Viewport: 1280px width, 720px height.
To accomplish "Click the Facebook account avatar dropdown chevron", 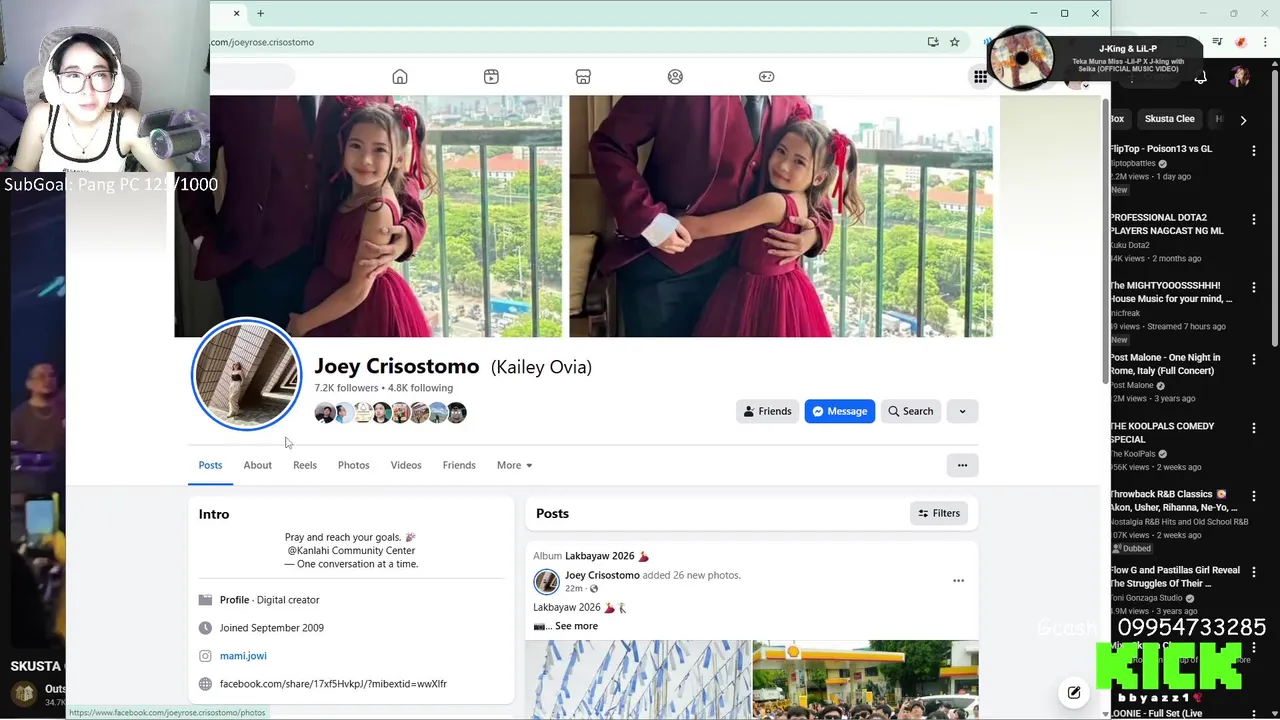I will (x=1086, y=86).
